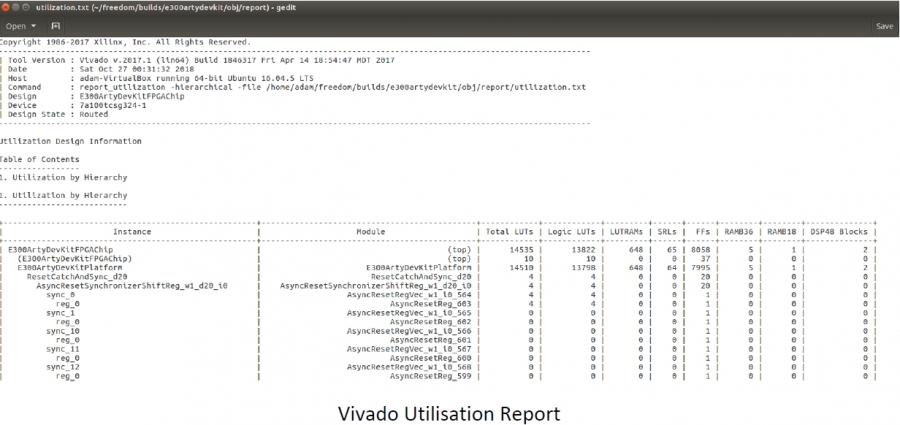Click the Tool Version line showing Vivado v.2017.1

[x=201, y=60]
